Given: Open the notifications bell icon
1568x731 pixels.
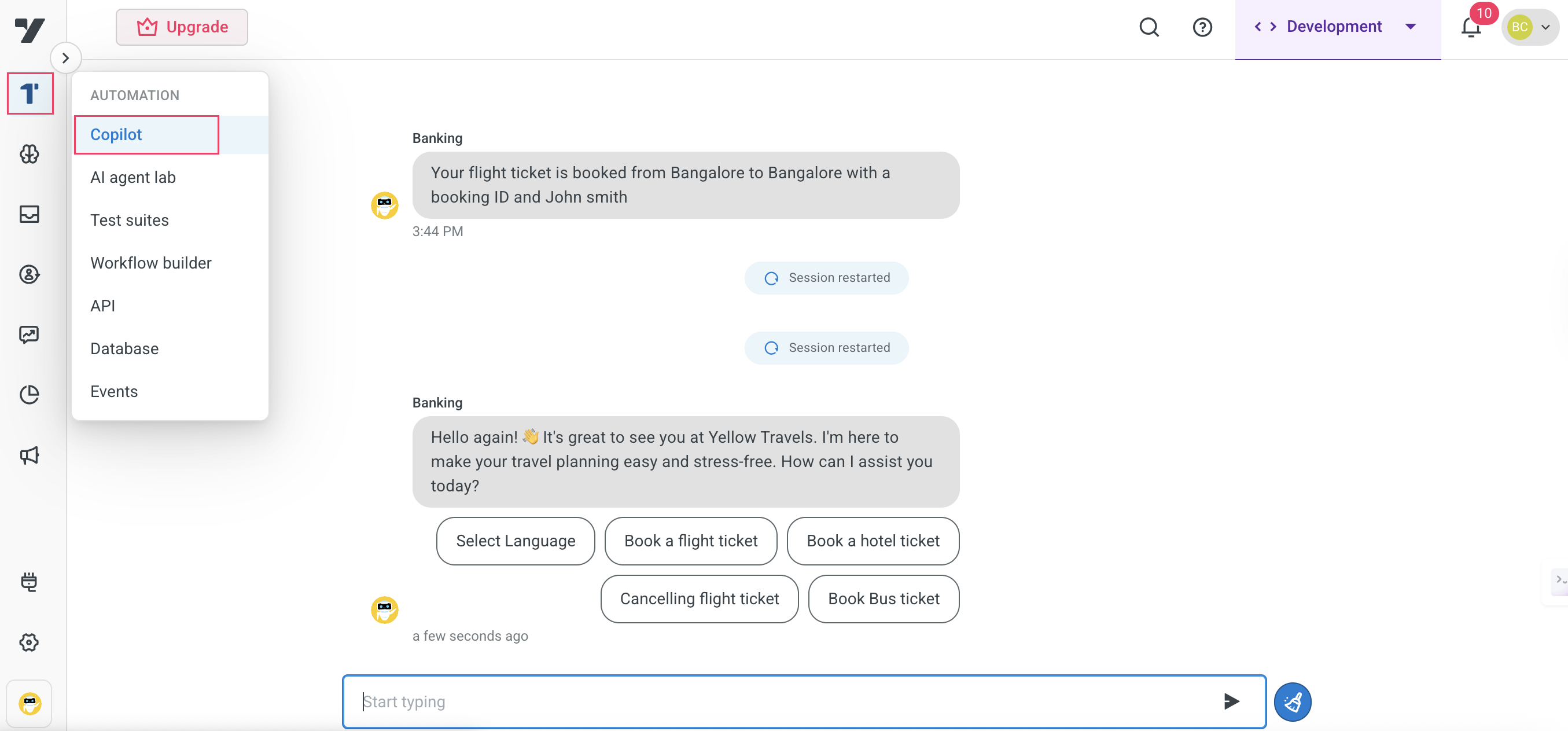Looking at the screenshot, I should [1471, 27].
